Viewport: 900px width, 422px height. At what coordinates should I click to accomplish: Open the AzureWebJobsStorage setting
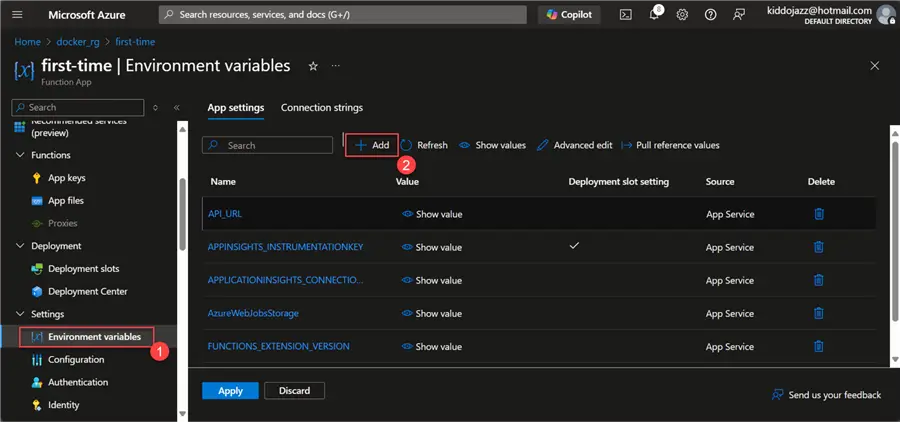tap(253, 313)
